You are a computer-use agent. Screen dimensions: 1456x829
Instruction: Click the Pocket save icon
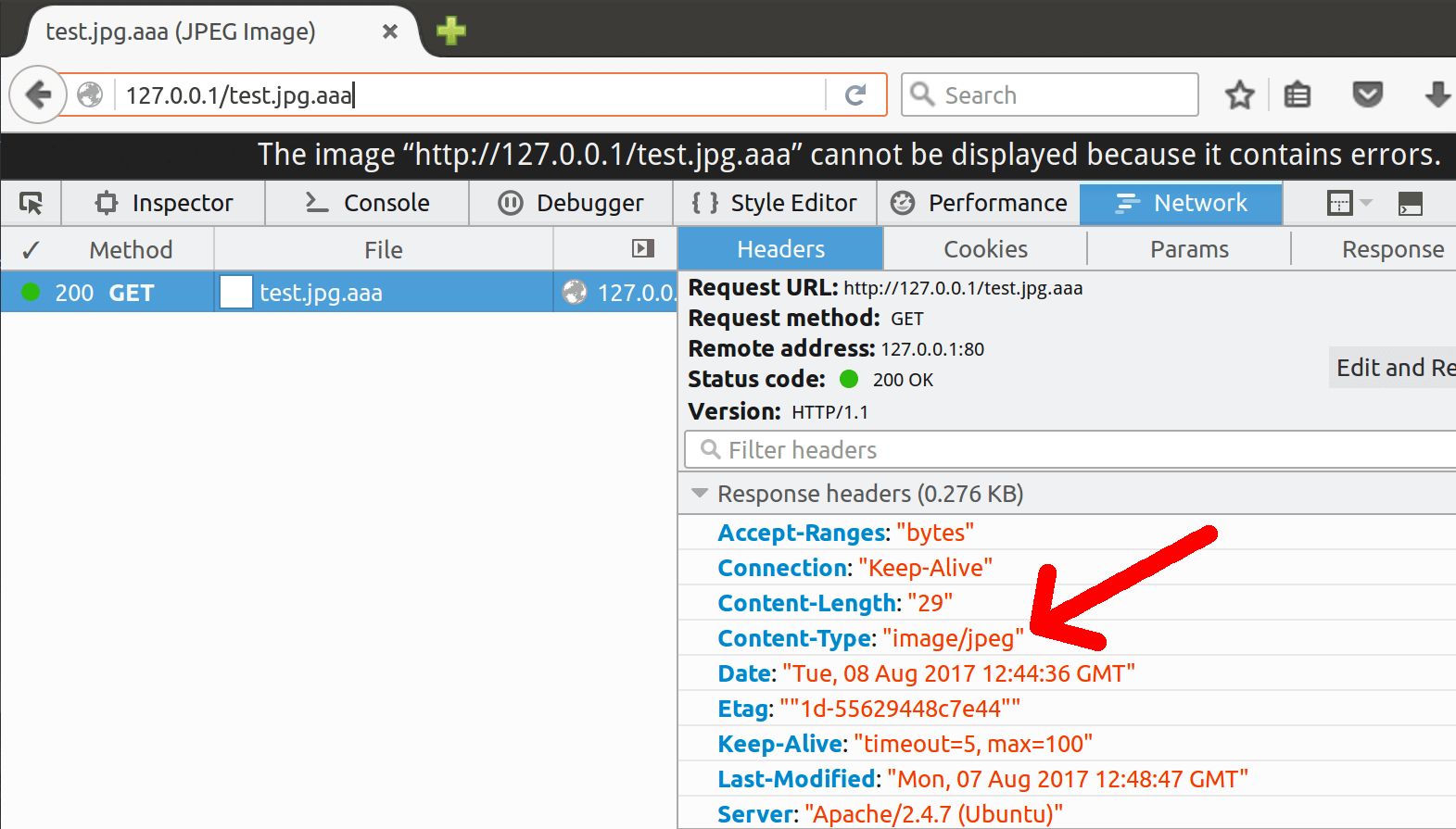(1367, 94)
